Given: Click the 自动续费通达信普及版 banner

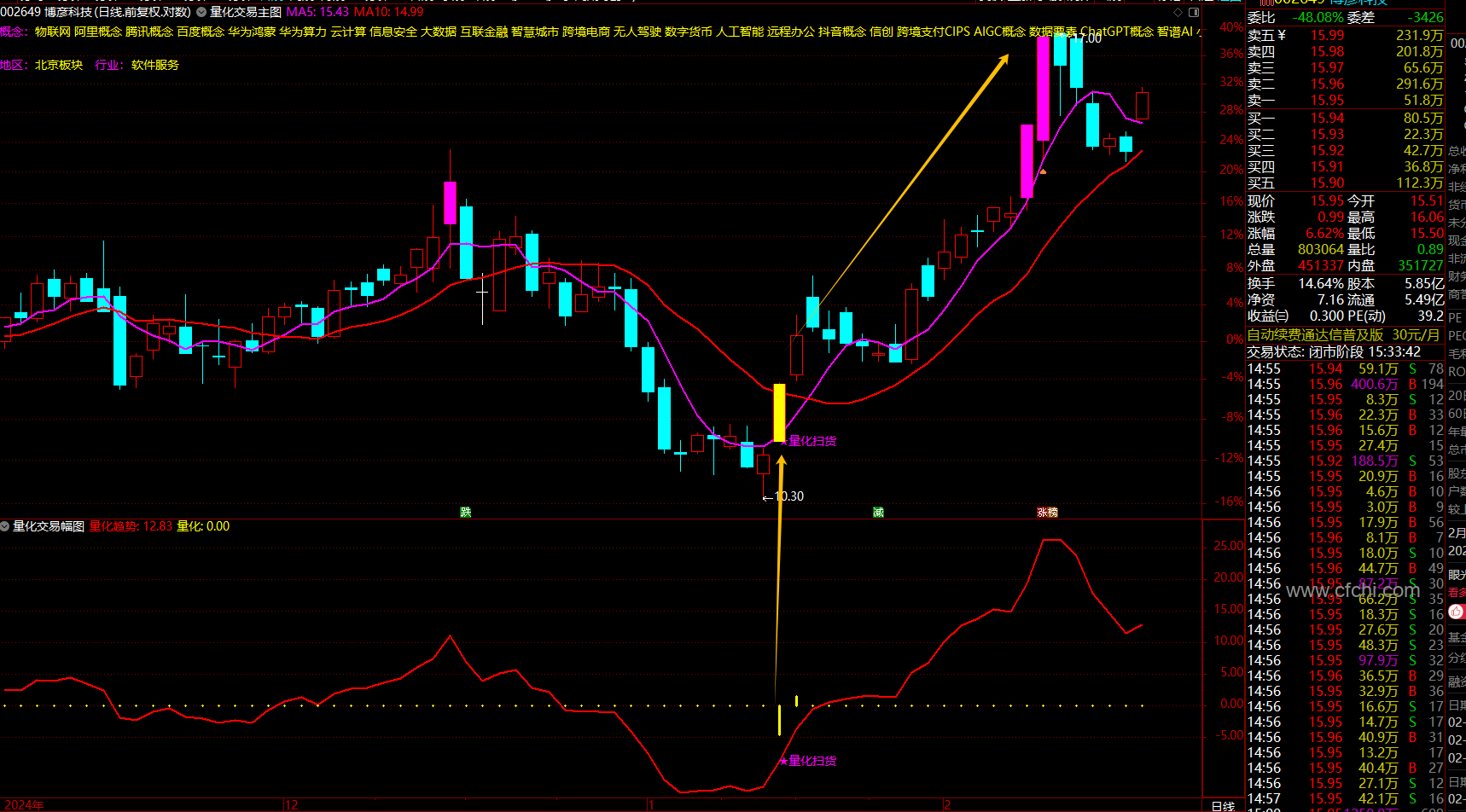Looking at the screenshot, I should pyautogui.click(x=1344, y=335).
